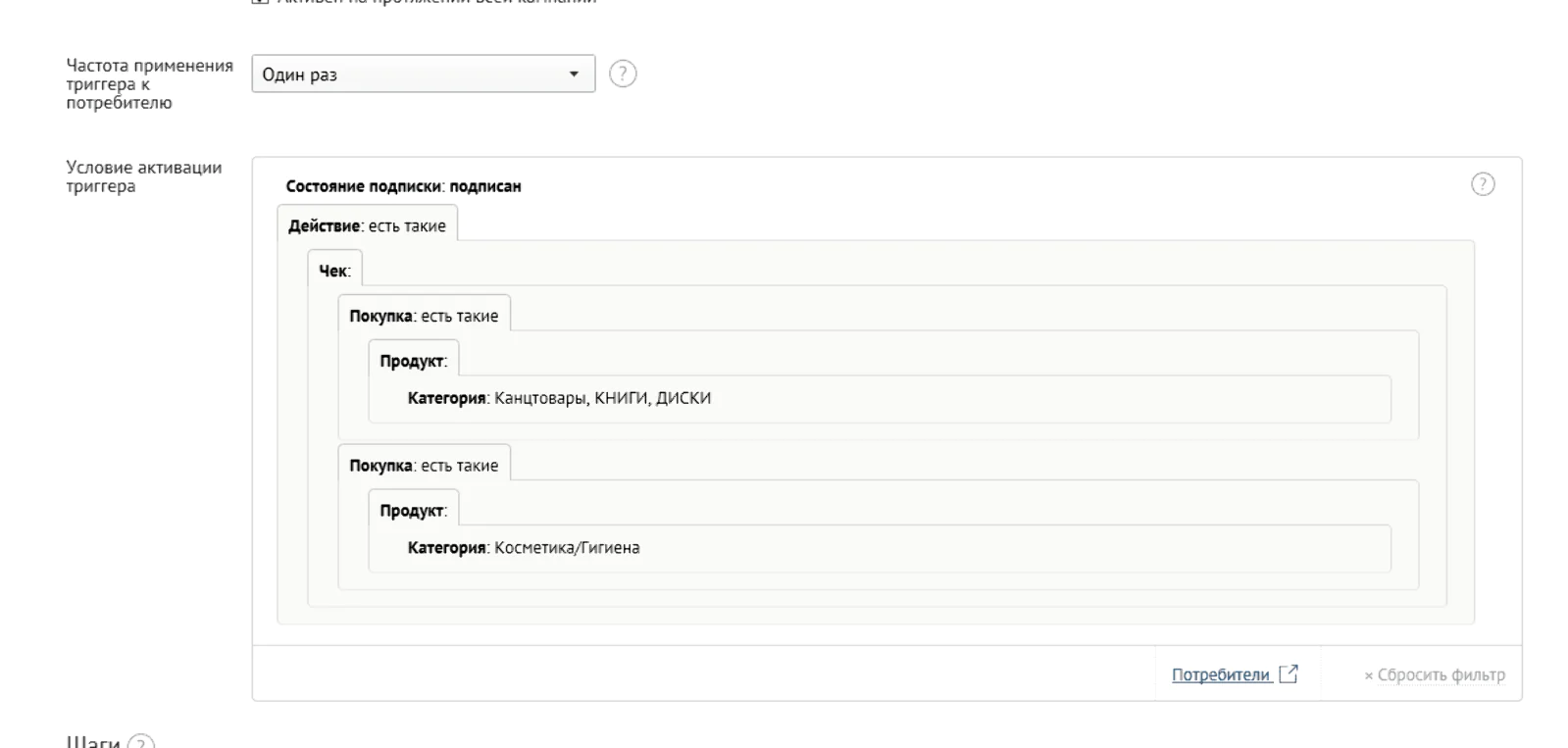
Task: Open the Потребители link
Action: [x=1221, y=674]
